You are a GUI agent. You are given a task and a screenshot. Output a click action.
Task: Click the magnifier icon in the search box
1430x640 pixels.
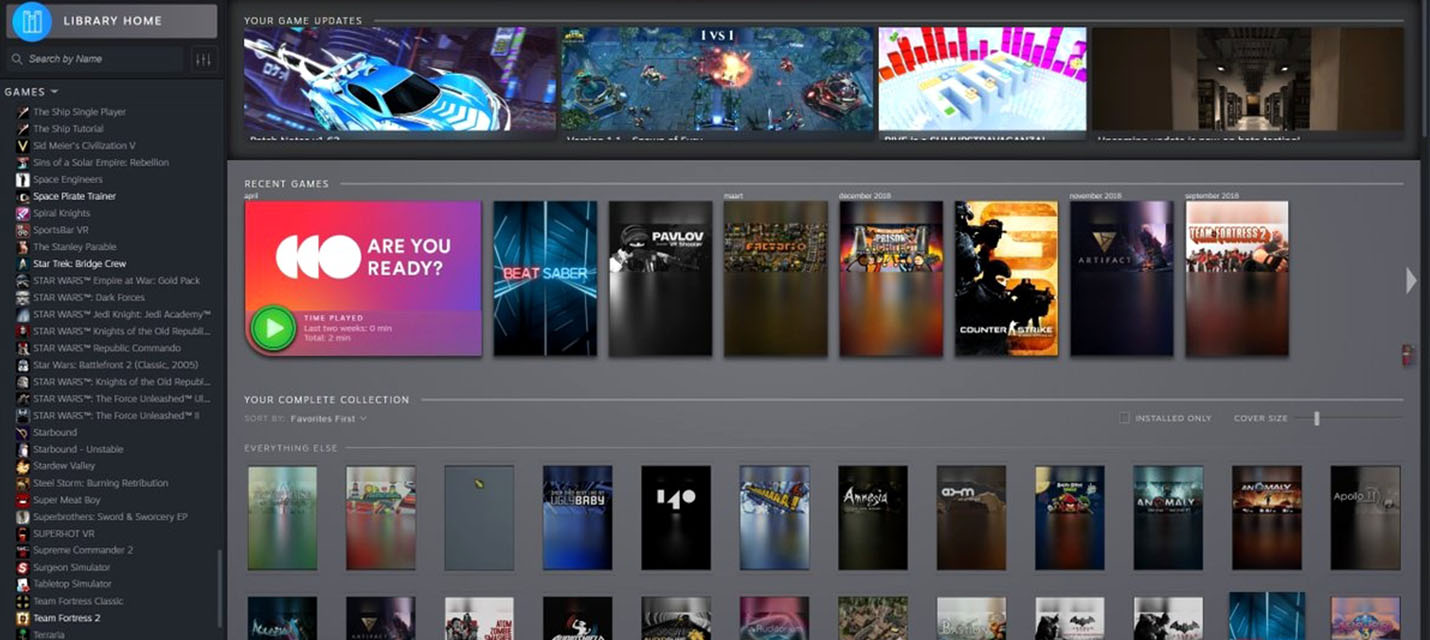click(x=17, y=59)
